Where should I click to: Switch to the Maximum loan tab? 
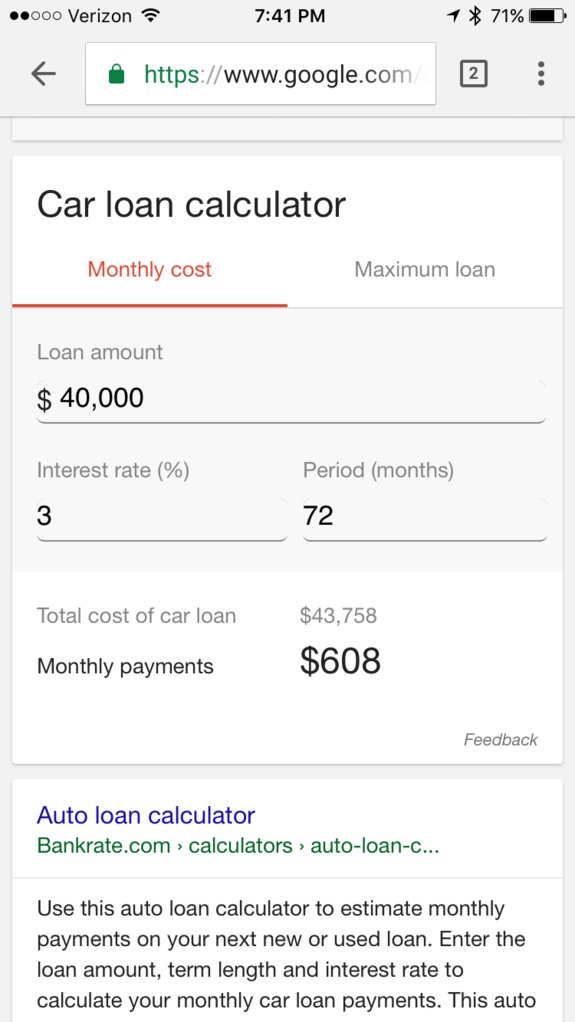tap(424, 269)
